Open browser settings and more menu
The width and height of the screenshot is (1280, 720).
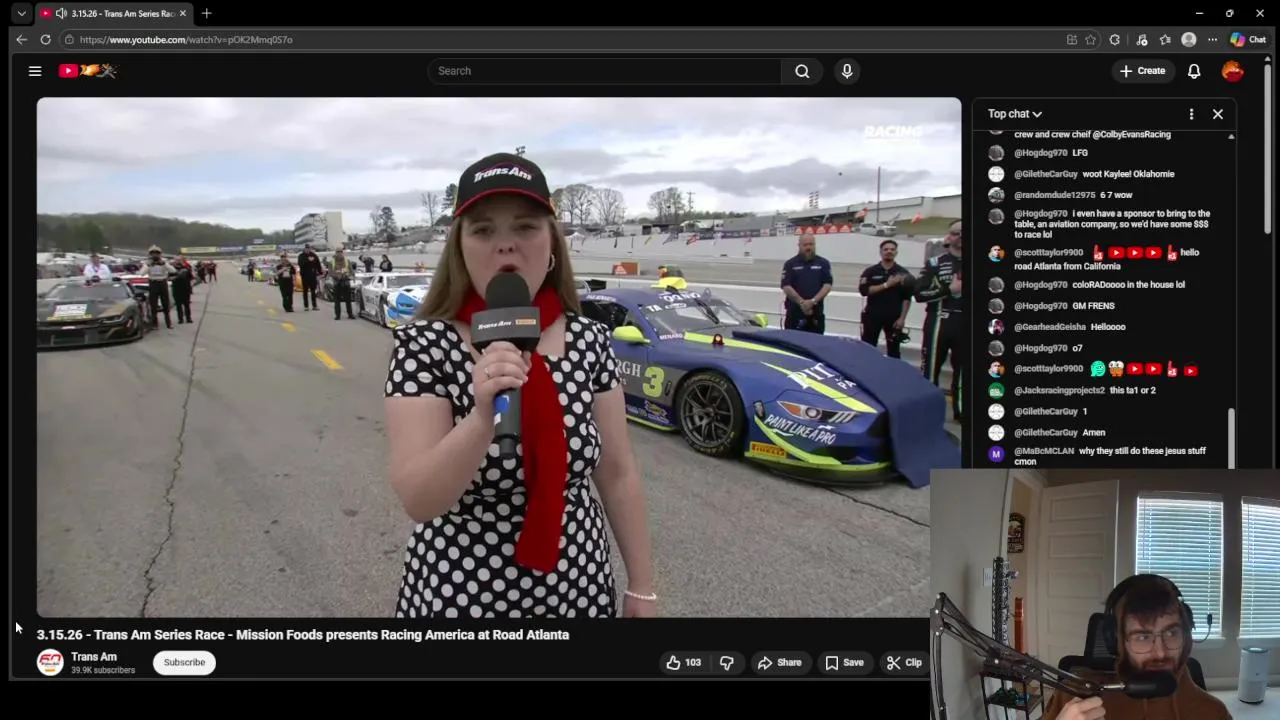[x=1212, y=40]
